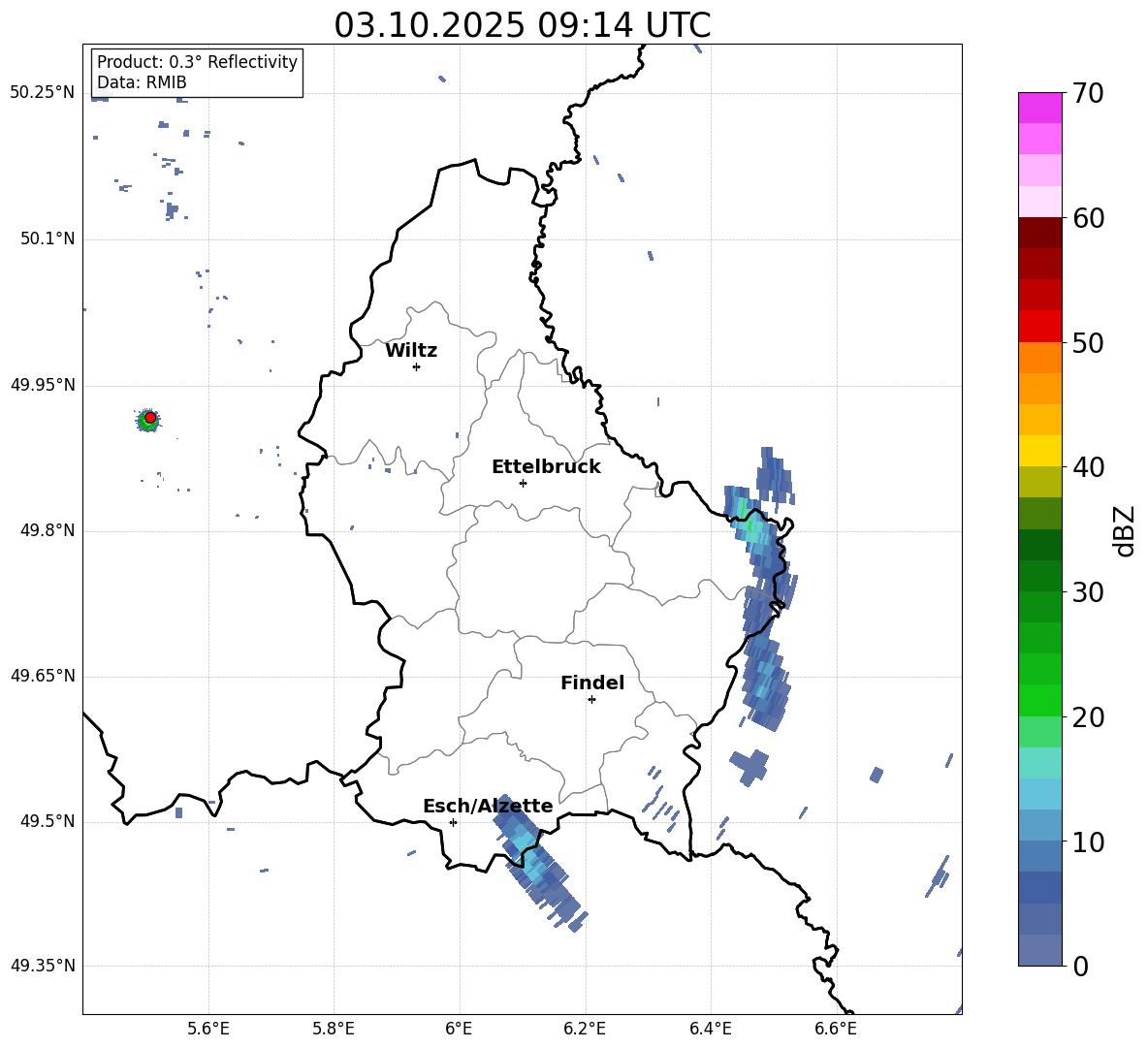Click the Wiltz station cross marker
The image size is (1148, 1048).
point(416,366)
